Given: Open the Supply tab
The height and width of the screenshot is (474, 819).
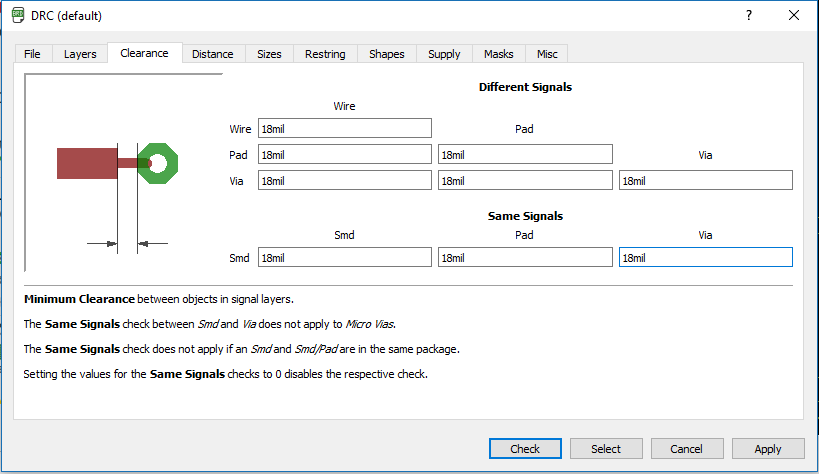Looking at the screenshot, I should point(444,54).
